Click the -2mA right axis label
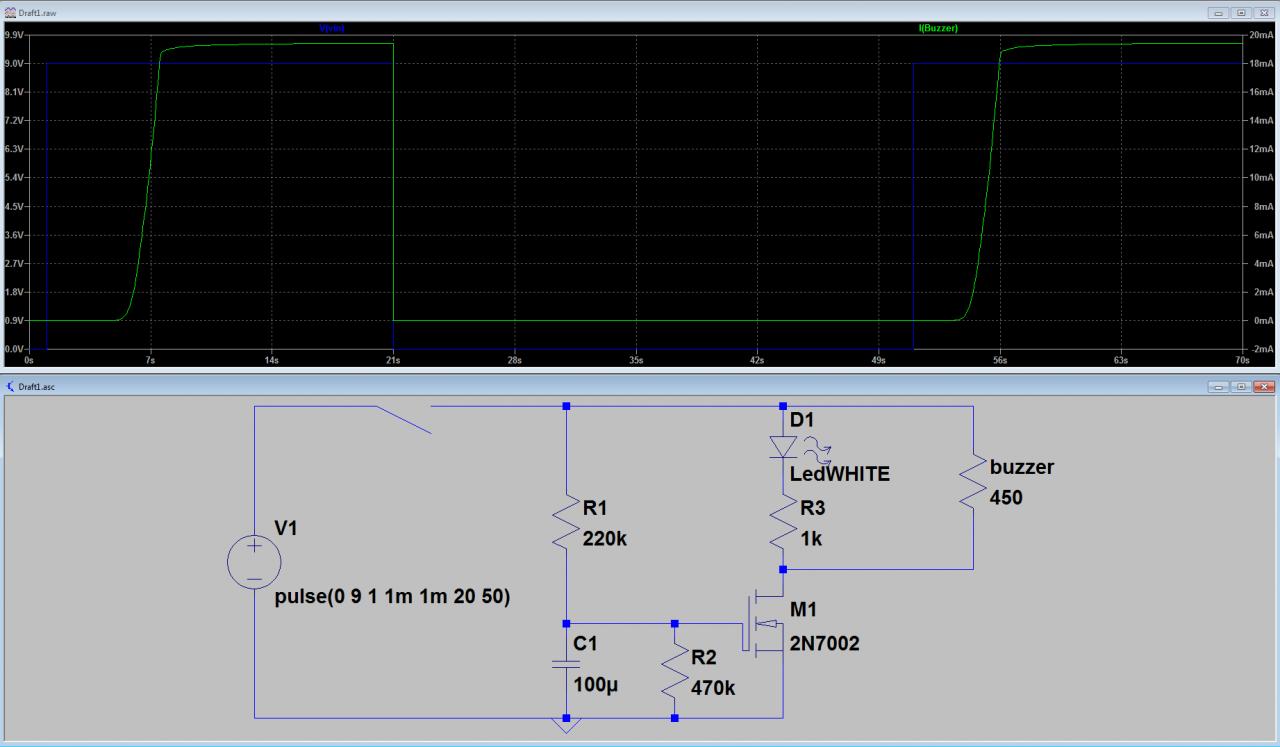This screenshot has width=1280, height=747. point(1263,349)
